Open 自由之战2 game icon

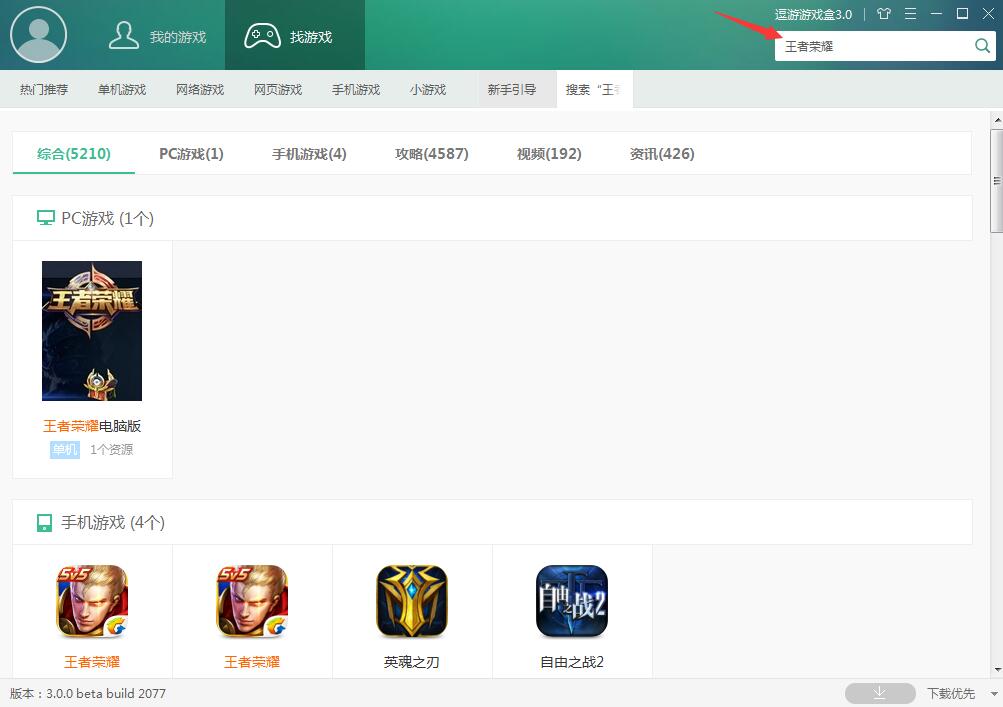[572, 601]
